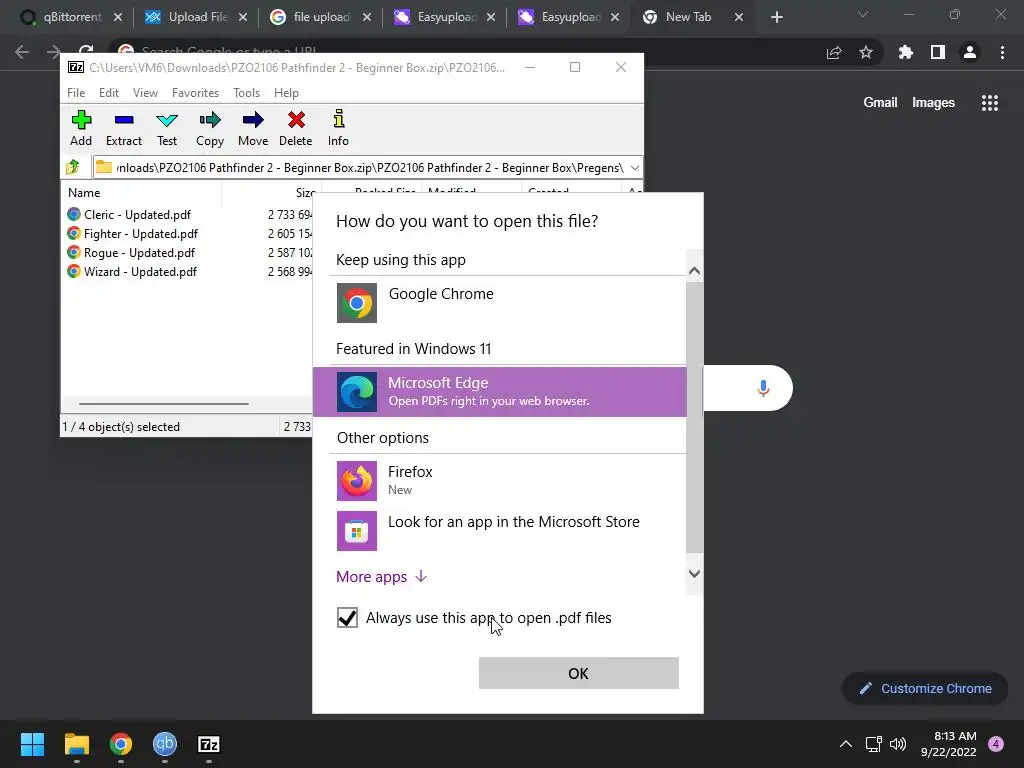Click the 7-Zip taskbar icon
The width and height of the screenshot is (1024, 768).
[x=208, y=744]
